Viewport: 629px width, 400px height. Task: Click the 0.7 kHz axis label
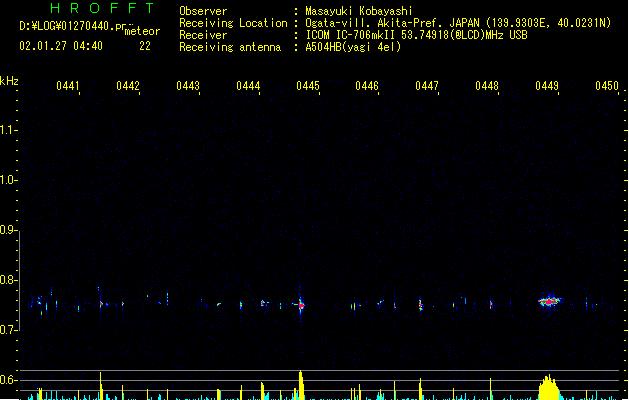click(x=7, y=330)
